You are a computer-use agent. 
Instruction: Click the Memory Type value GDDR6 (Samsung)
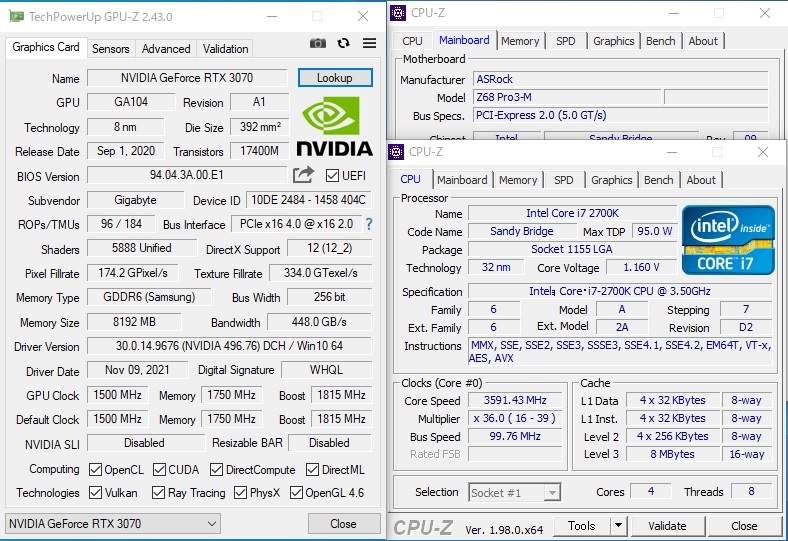pos(149,297)
